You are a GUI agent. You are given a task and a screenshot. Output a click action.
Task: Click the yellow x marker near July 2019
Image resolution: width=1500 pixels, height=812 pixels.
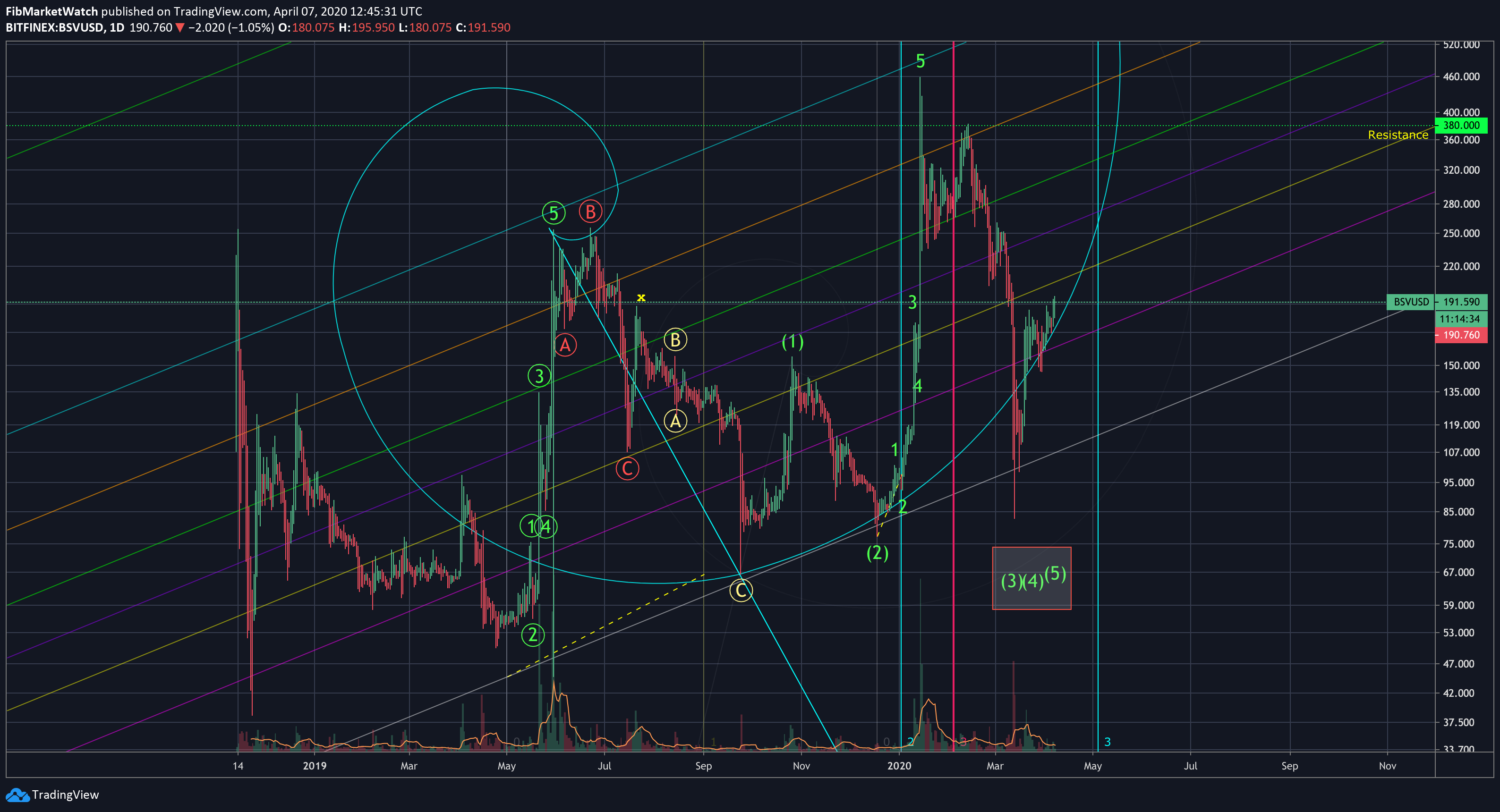click(641, 297)
